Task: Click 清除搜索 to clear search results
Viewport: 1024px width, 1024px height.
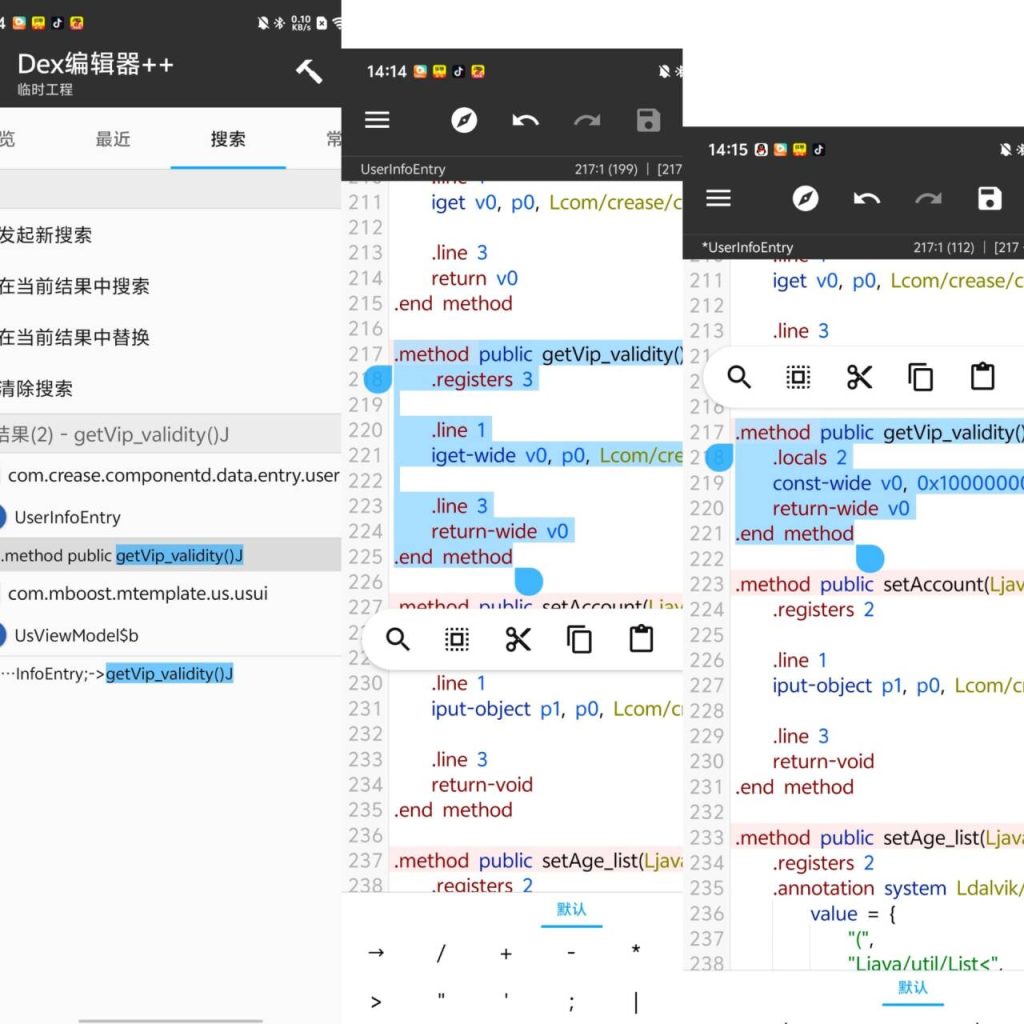Action: pyautogui.click(x=38, y=389)
